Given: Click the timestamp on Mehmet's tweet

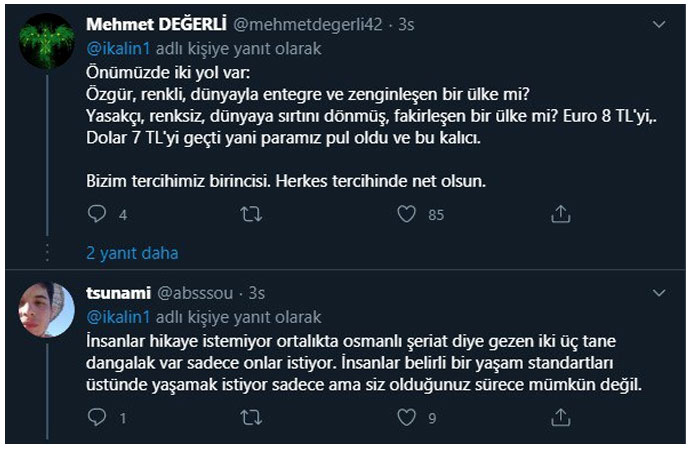Looking at the screenshot, I should 406,23.
